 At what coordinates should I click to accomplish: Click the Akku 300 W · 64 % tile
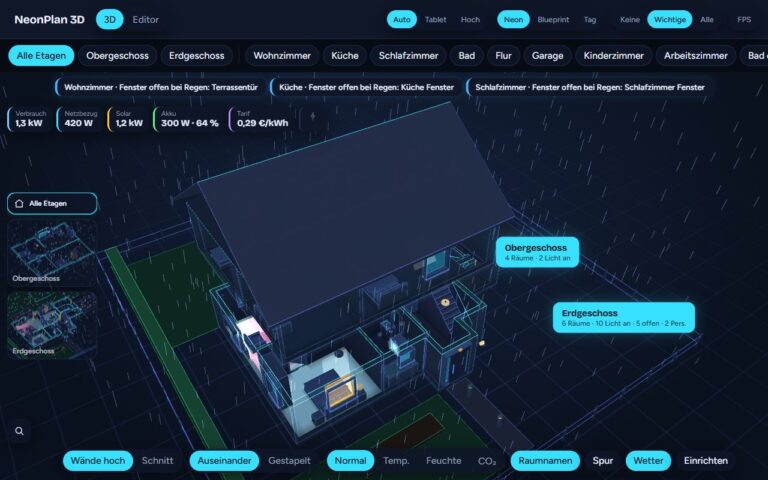(x=188, y=120)
